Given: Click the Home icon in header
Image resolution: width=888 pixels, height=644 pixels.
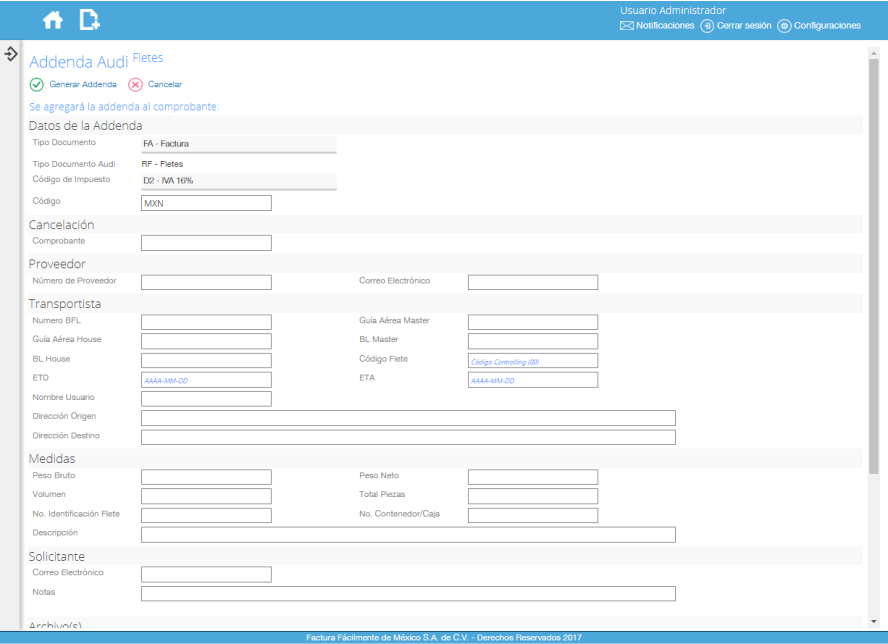Looking at the screenshot, I should point(53,19).
